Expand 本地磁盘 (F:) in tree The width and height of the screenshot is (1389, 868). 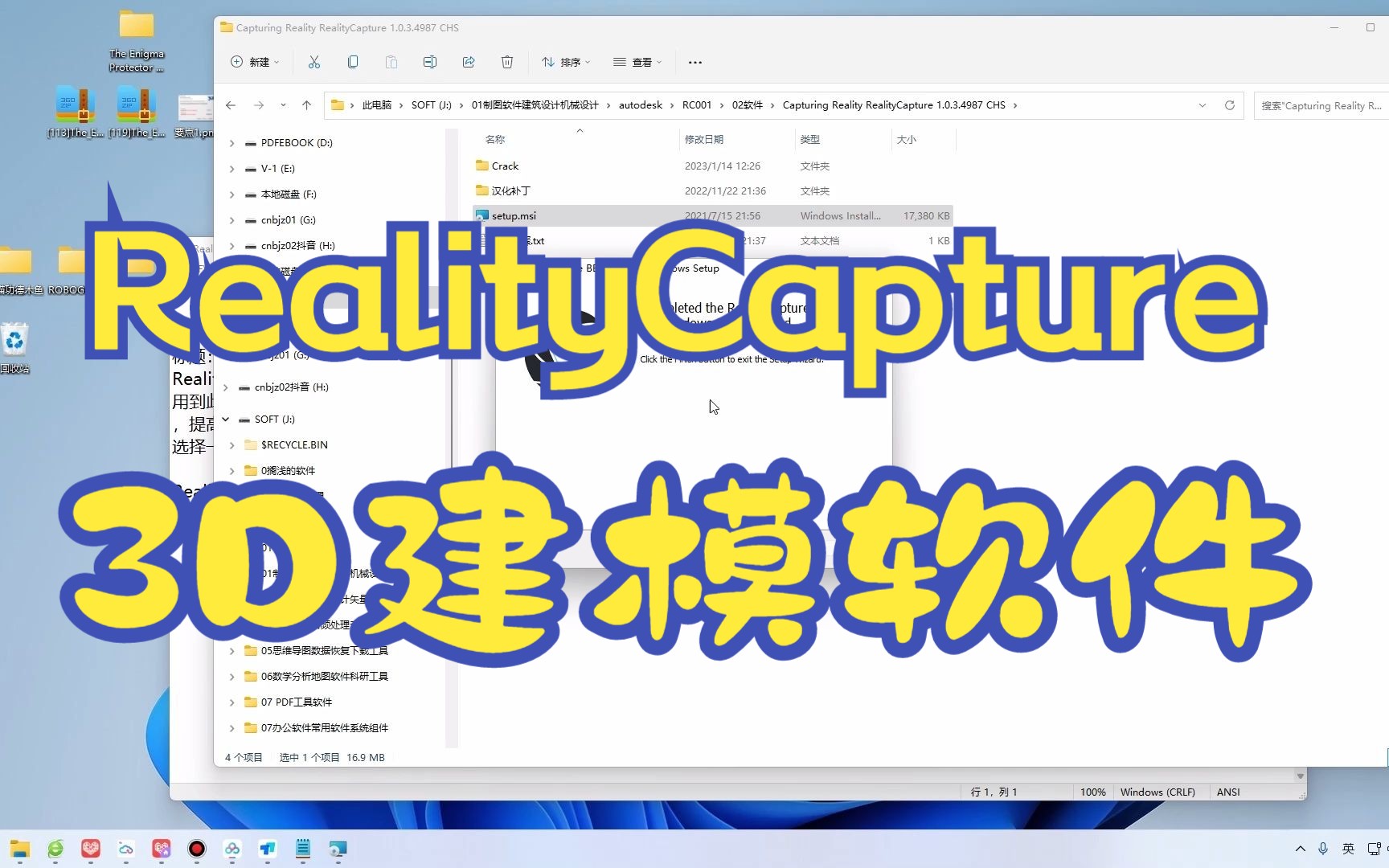pyautogui.click(x=231, y=194)
